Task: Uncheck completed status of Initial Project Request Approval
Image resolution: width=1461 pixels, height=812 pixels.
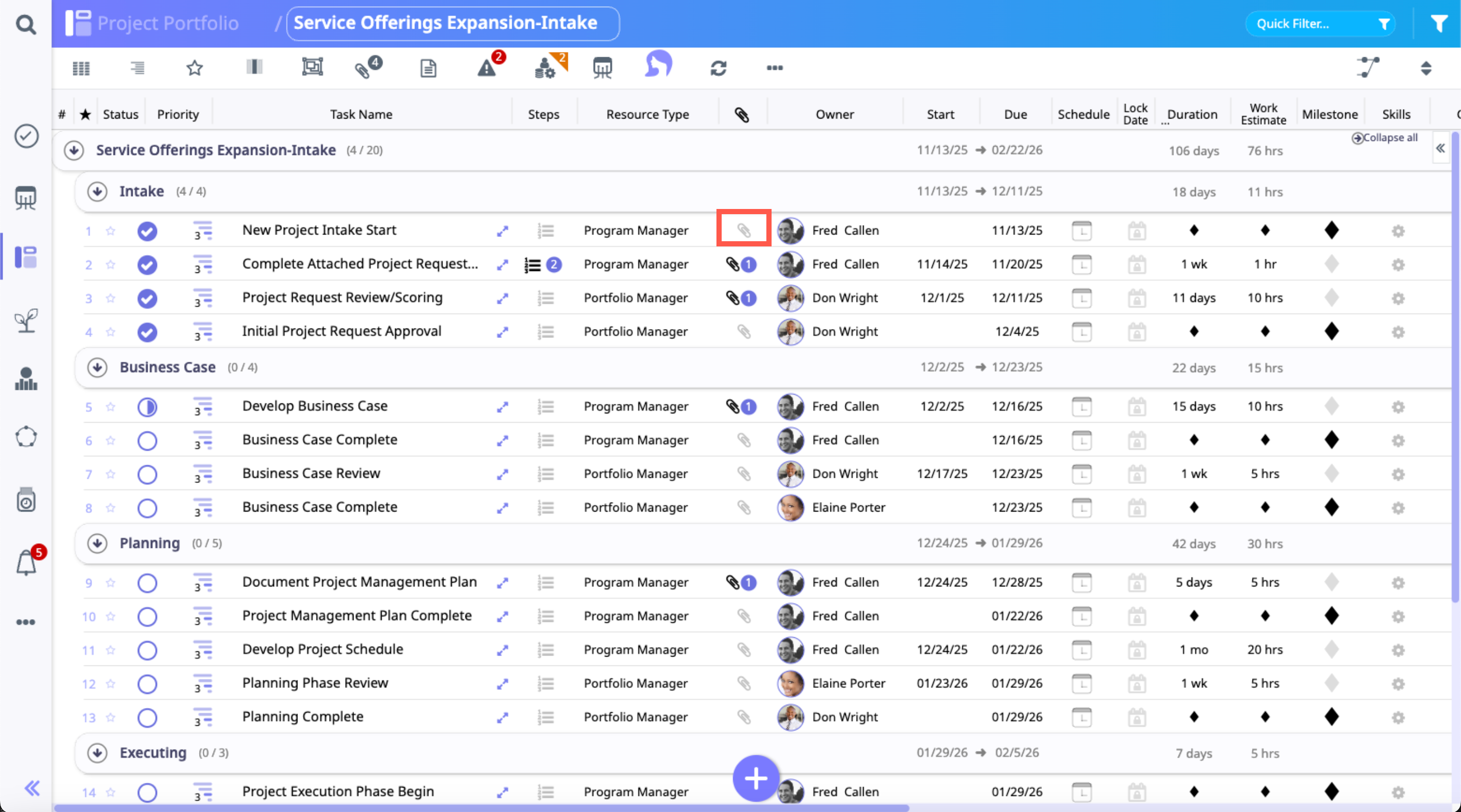Action: coord(148,332)
